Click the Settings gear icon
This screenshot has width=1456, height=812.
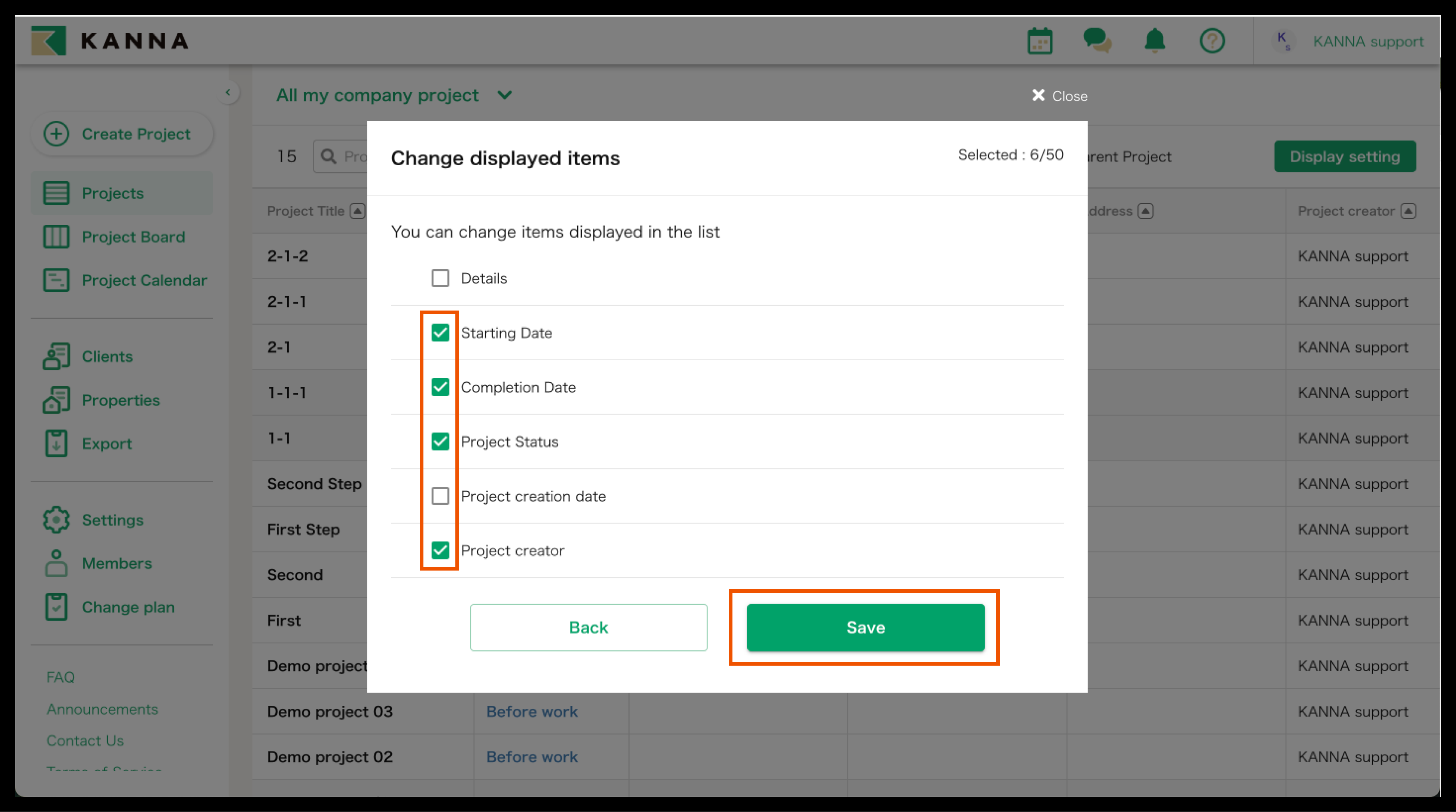tap(56, 519)
